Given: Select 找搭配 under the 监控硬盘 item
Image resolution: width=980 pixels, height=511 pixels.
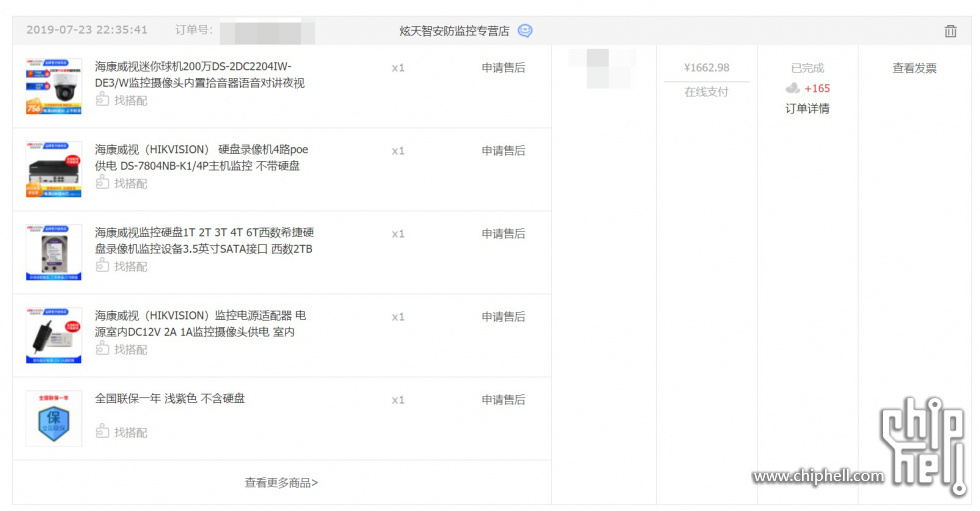Looking at the screenshot, I should pyautogui.click(x=122, y=266).
